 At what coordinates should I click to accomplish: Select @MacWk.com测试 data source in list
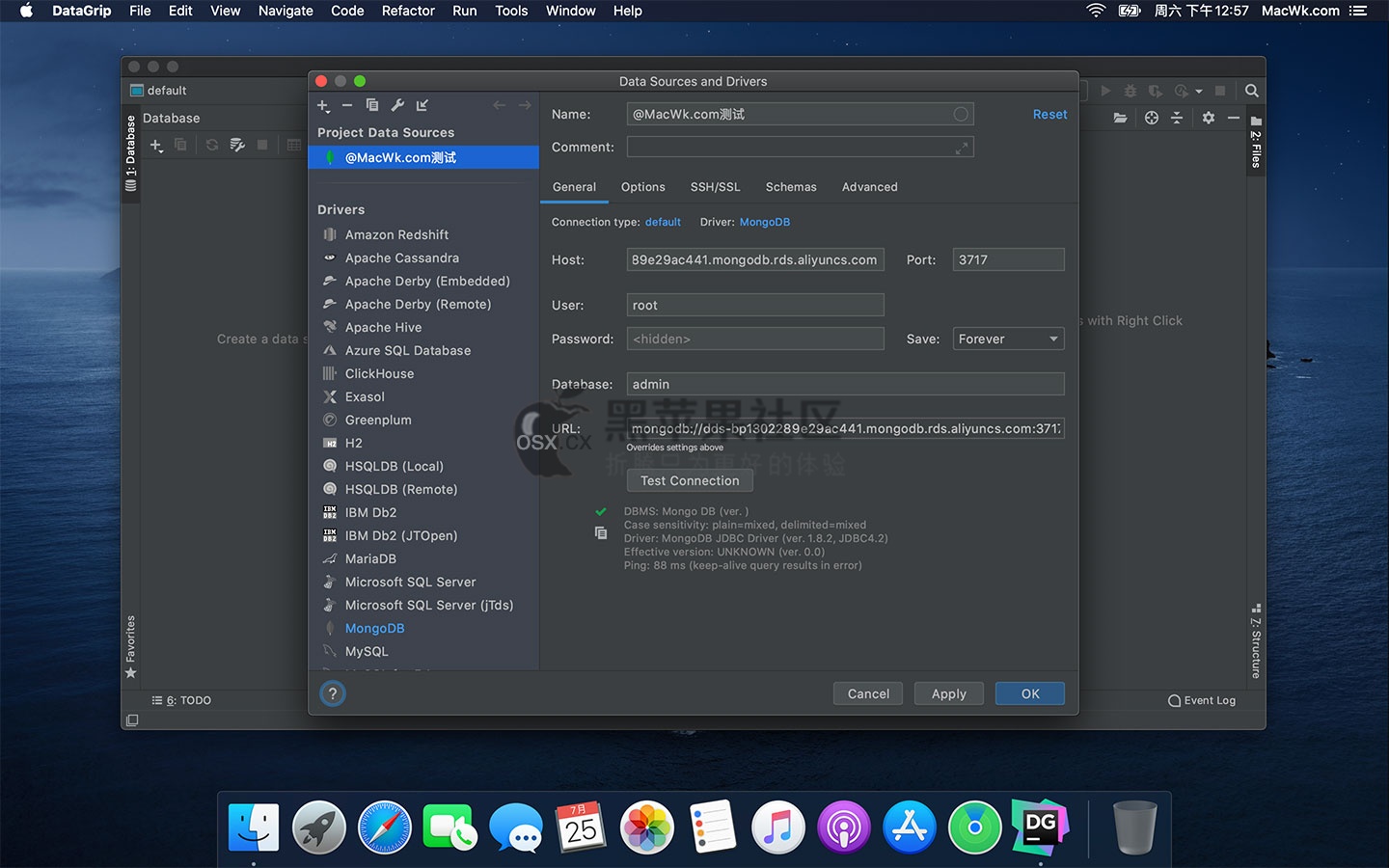423,157
